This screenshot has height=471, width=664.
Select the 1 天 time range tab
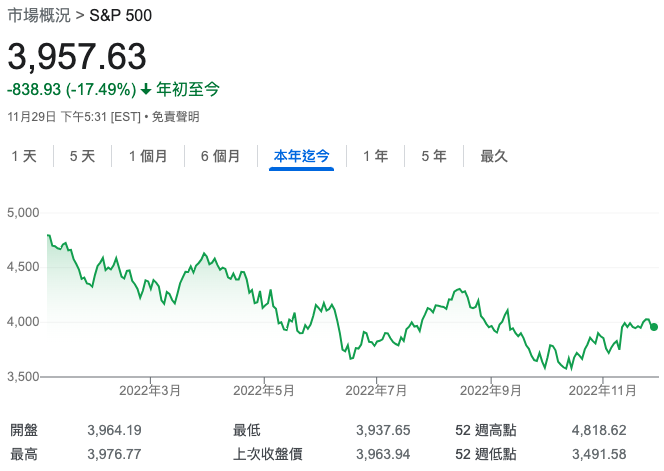coord(24,156)
